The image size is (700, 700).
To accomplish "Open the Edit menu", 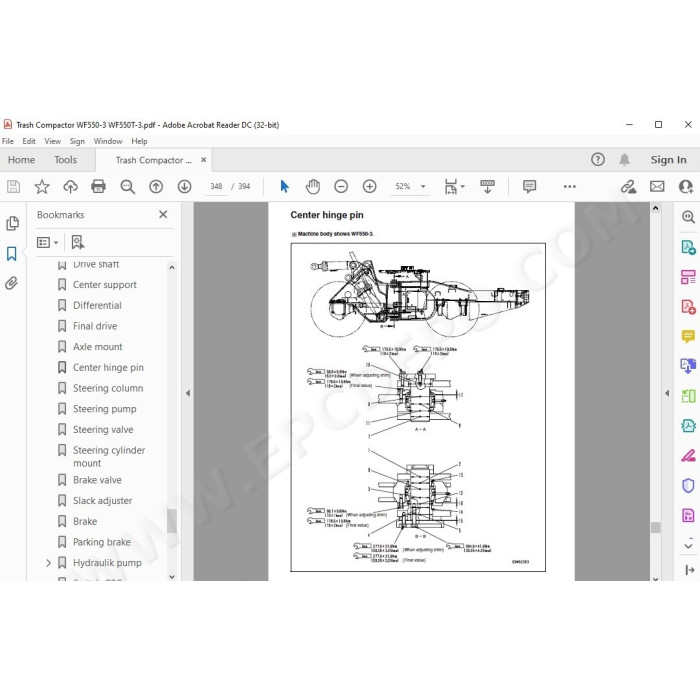I will (x=29, y=141).
